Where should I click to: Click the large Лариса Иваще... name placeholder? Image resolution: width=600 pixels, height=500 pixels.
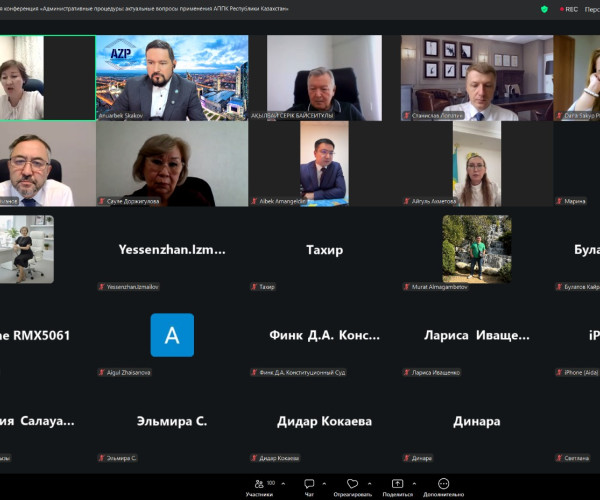477,336
